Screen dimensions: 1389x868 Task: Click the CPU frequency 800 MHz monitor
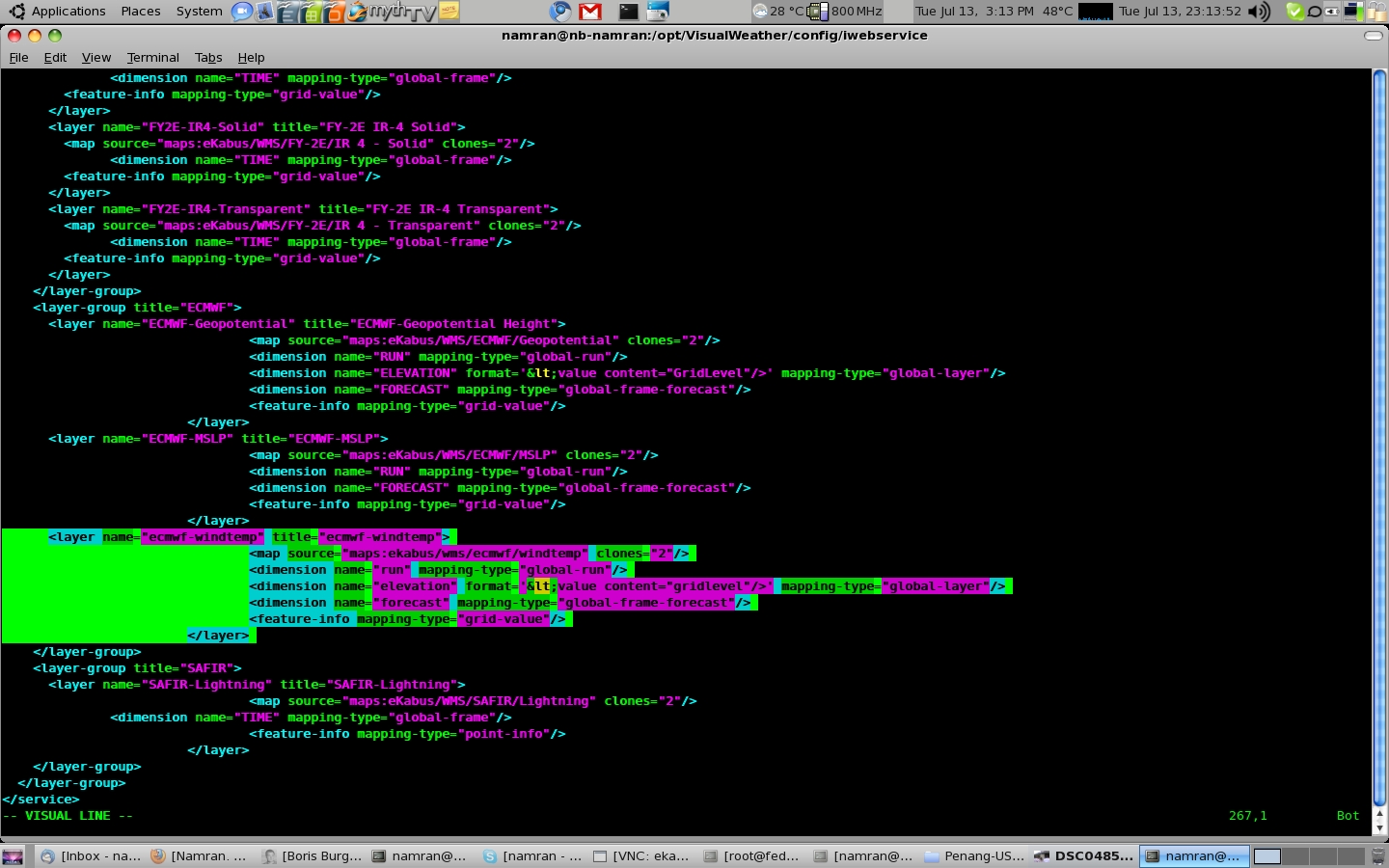coord(846,12)
